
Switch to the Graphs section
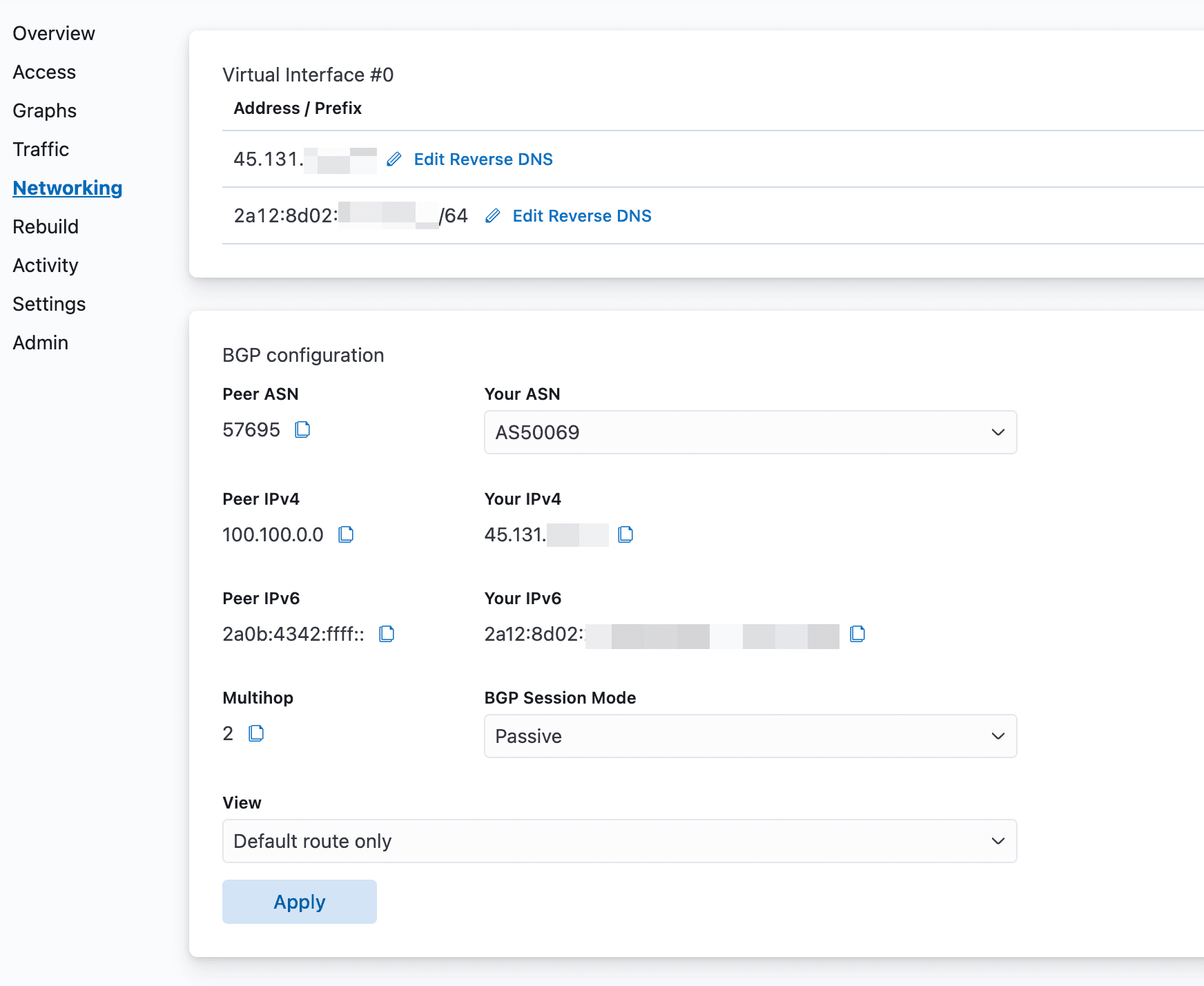44,110
